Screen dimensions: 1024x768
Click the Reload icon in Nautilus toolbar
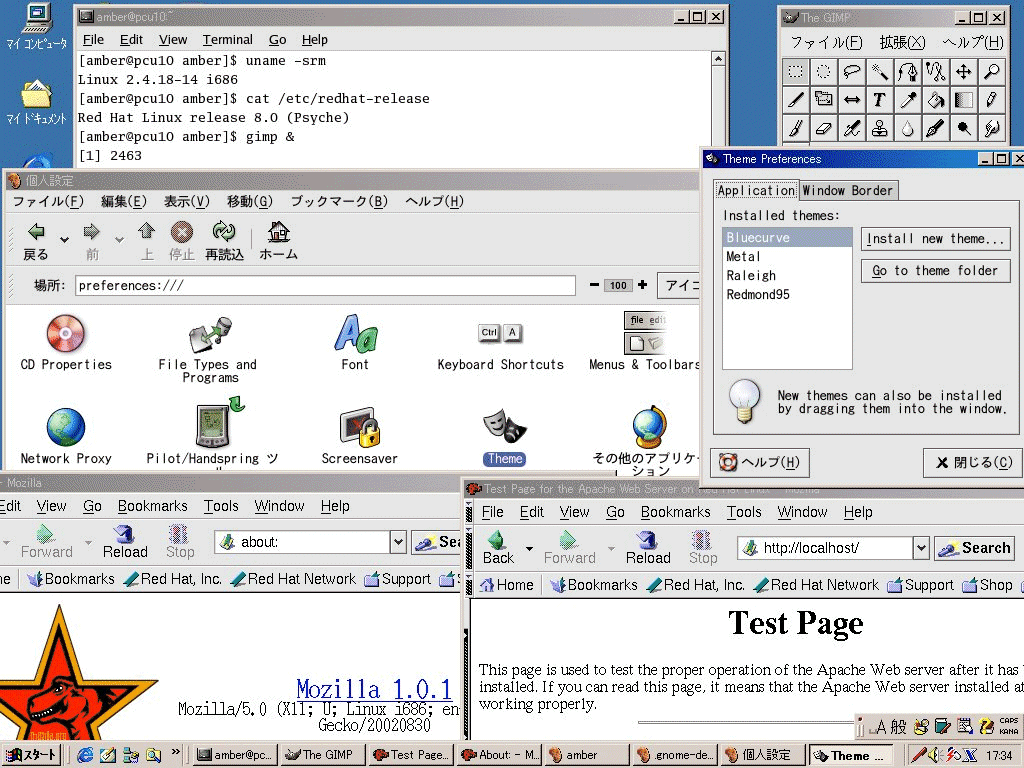pyautogui.click(x=224, y=241)
